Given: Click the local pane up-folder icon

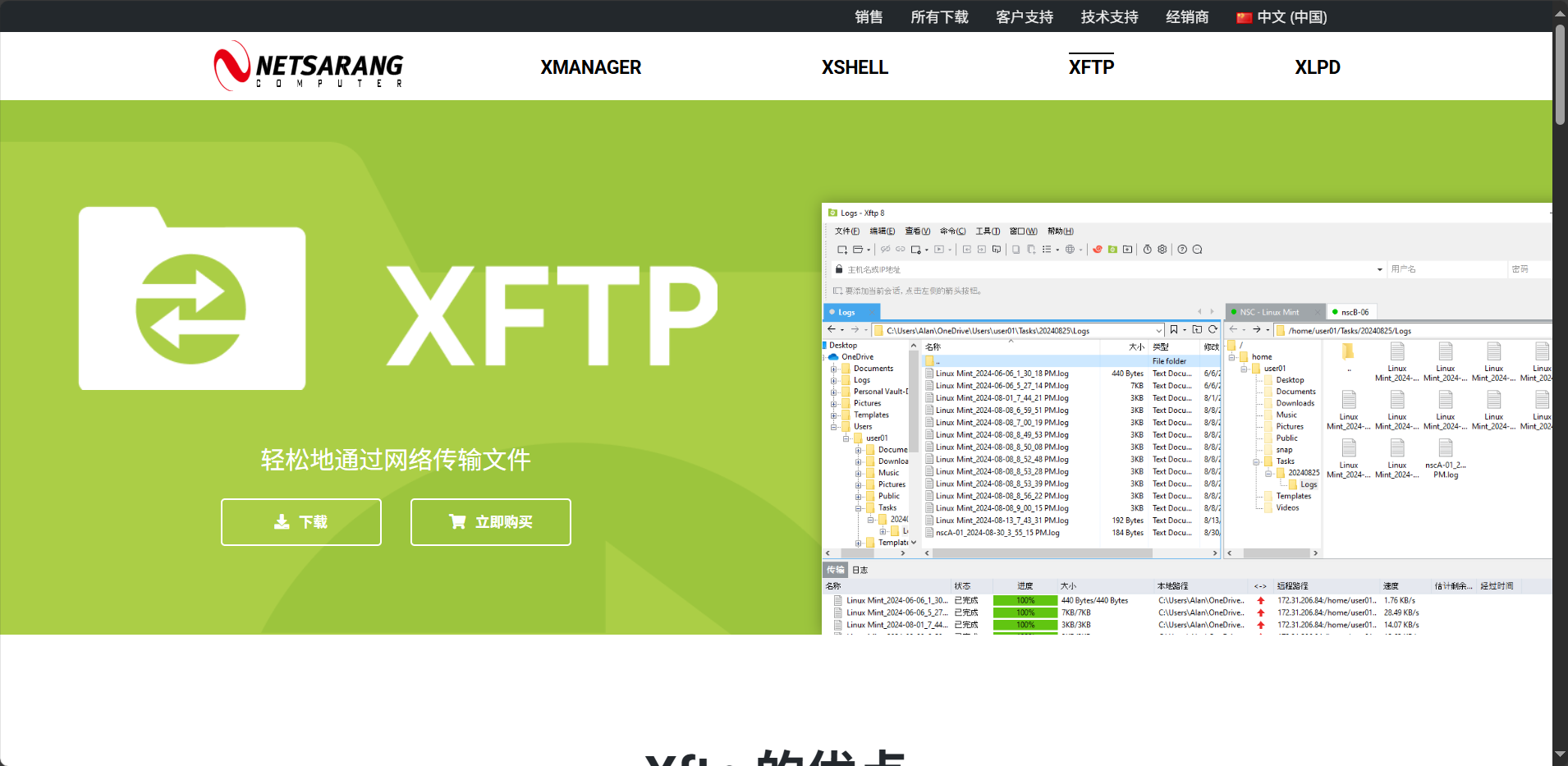Looking at the screenshot, I should point(1197,330).
